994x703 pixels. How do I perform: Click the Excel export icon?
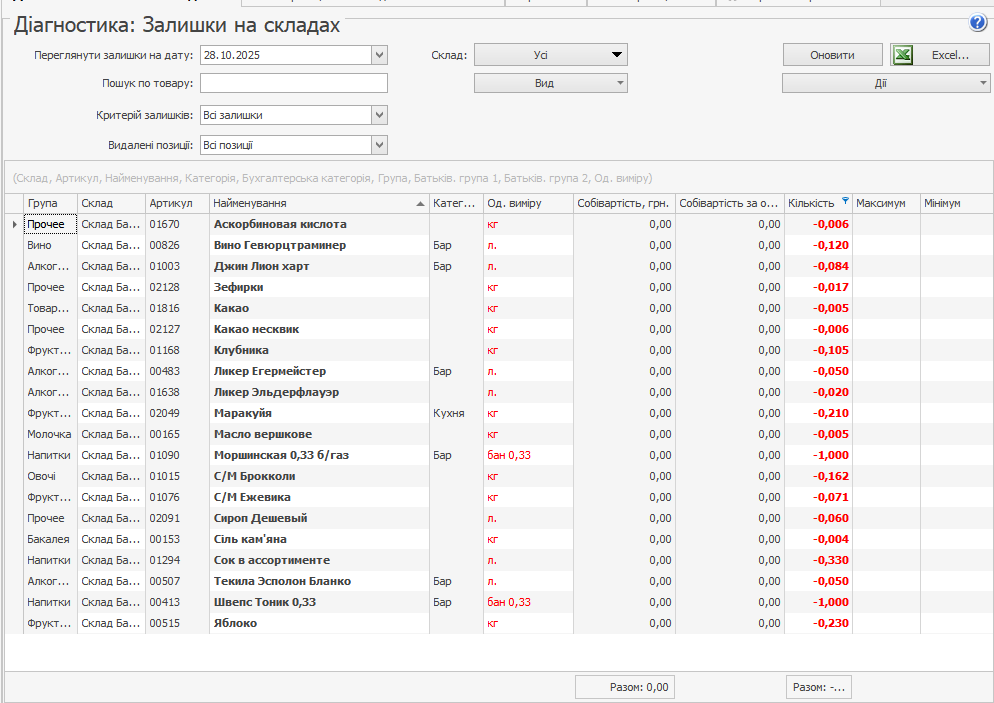tap(903, 55)
